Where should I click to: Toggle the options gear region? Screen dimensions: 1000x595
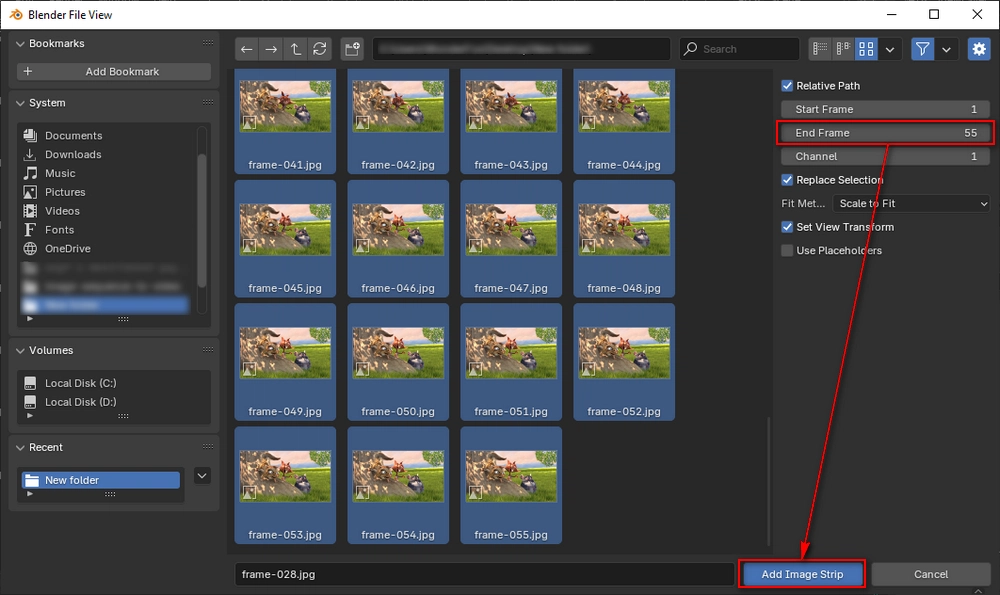point(979,48)
